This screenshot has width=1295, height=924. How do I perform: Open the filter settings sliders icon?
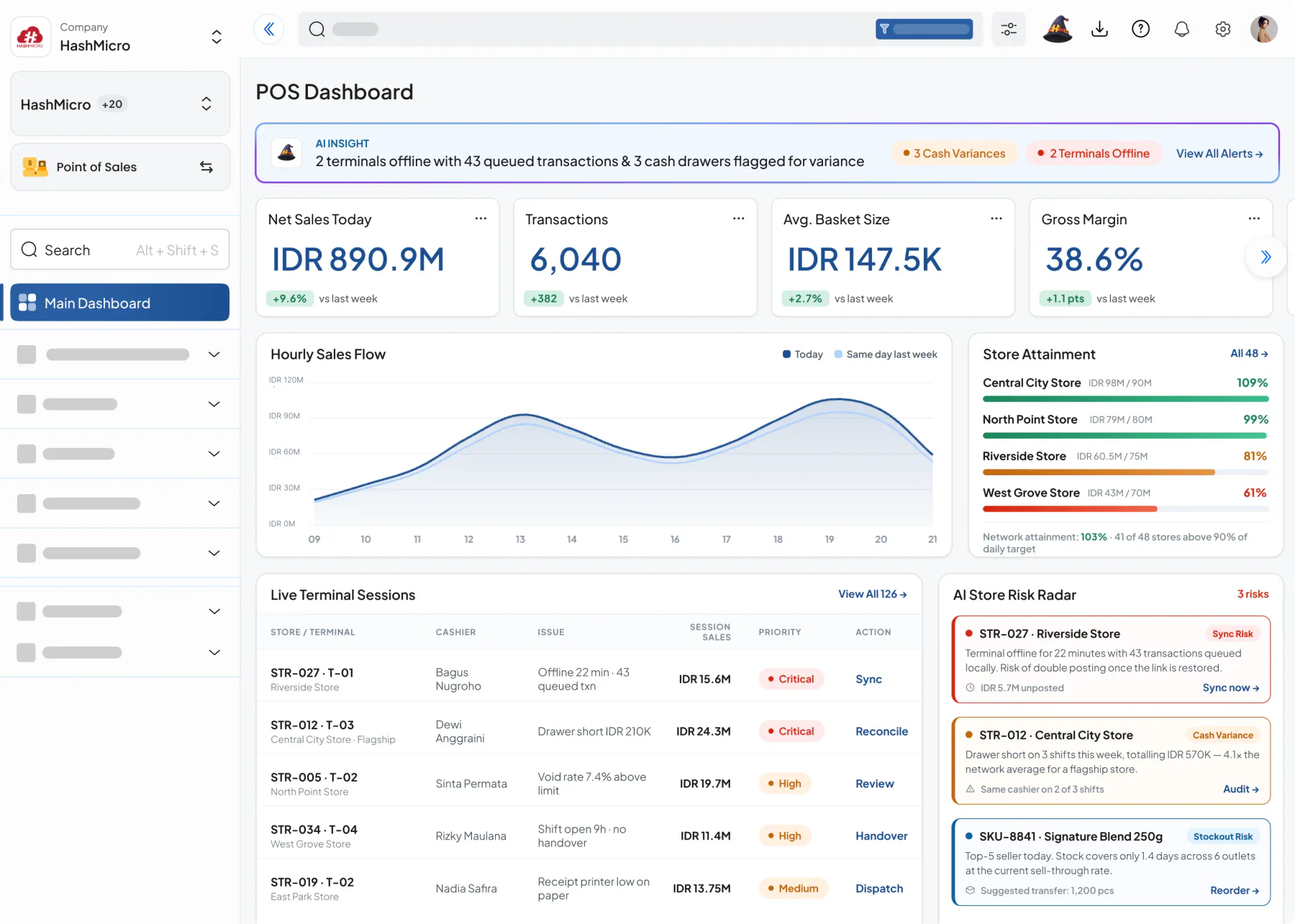click(1009, 29)
